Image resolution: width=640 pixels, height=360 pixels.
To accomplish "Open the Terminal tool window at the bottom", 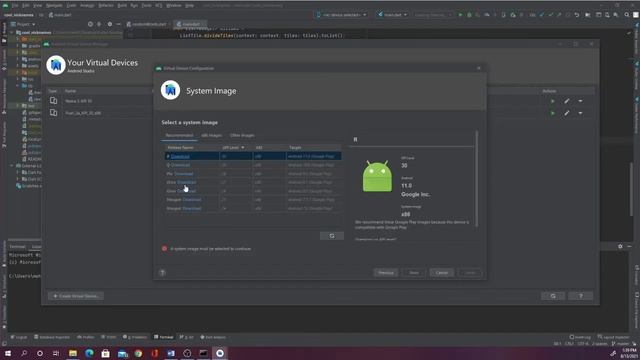I will (164, 337).
